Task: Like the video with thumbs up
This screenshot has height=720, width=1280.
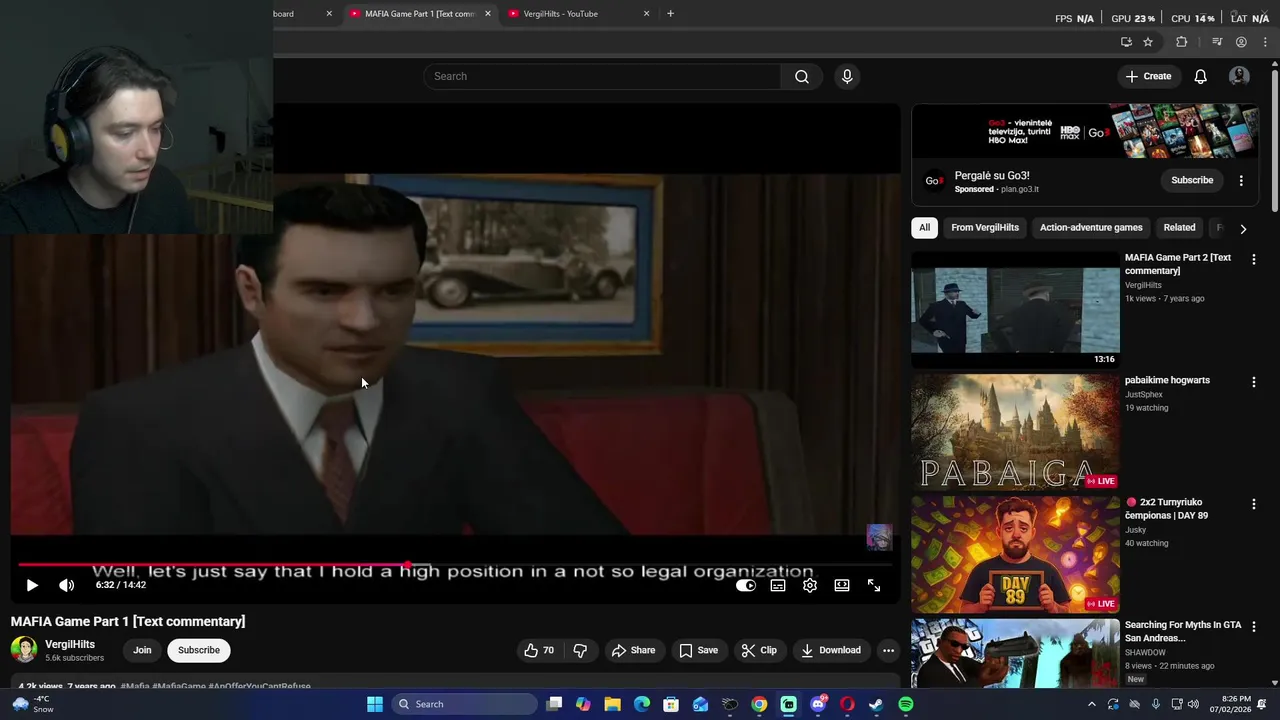Action: [x=539, y=650]
